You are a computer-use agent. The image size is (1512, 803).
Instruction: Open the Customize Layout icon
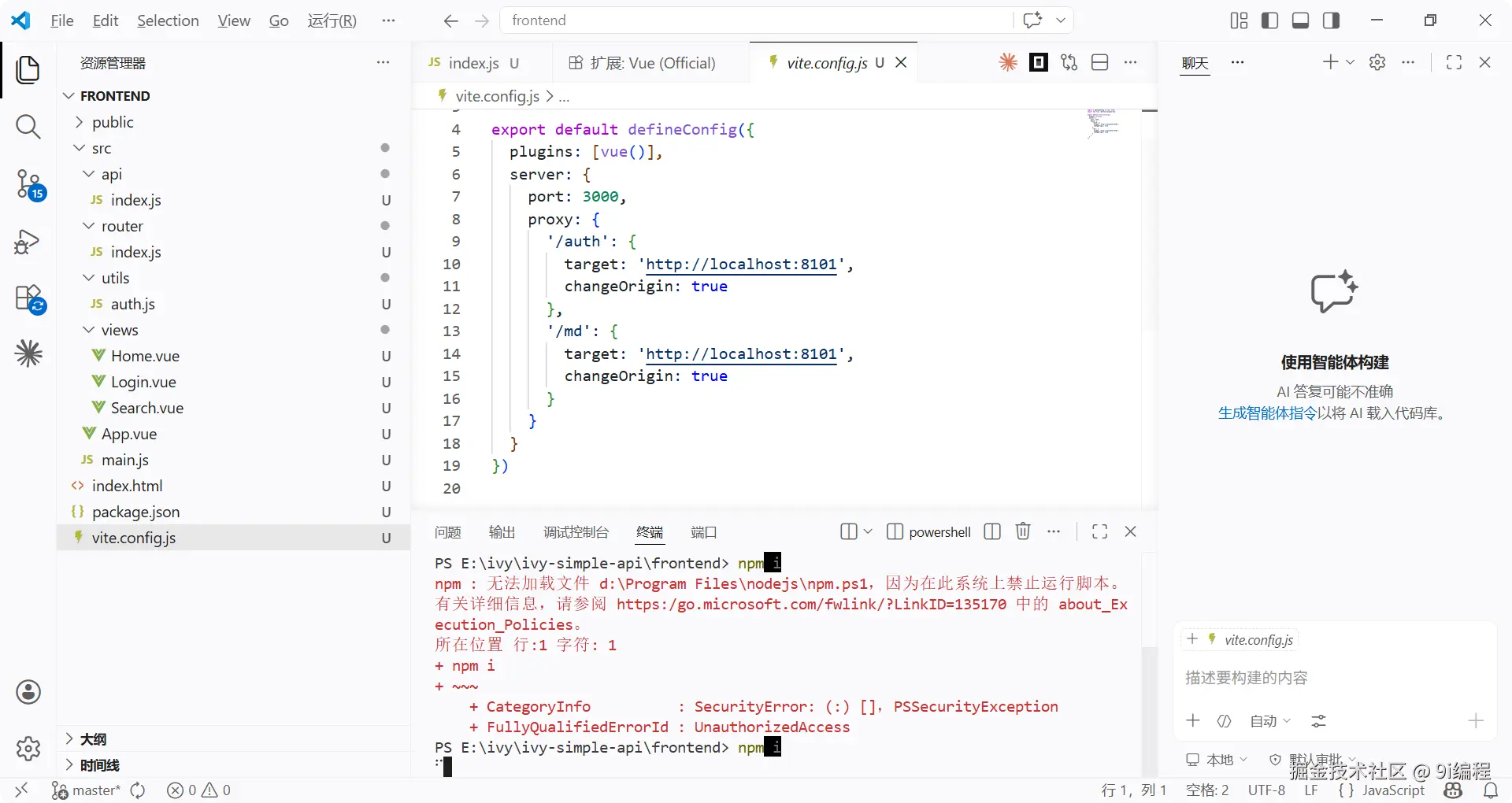(x=1239, y=20)
